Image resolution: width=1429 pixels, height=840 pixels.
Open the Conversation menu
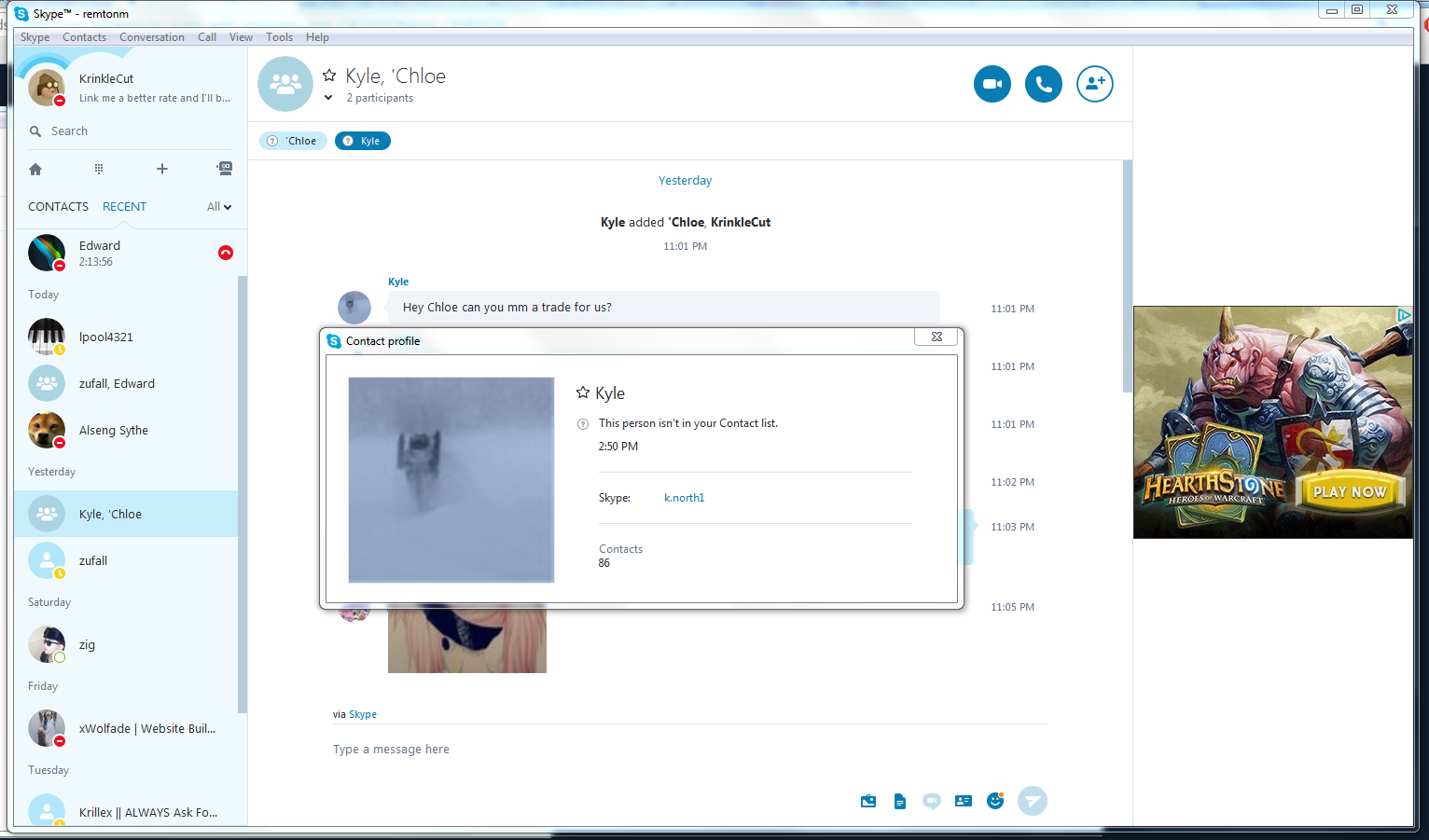(152, 37)
